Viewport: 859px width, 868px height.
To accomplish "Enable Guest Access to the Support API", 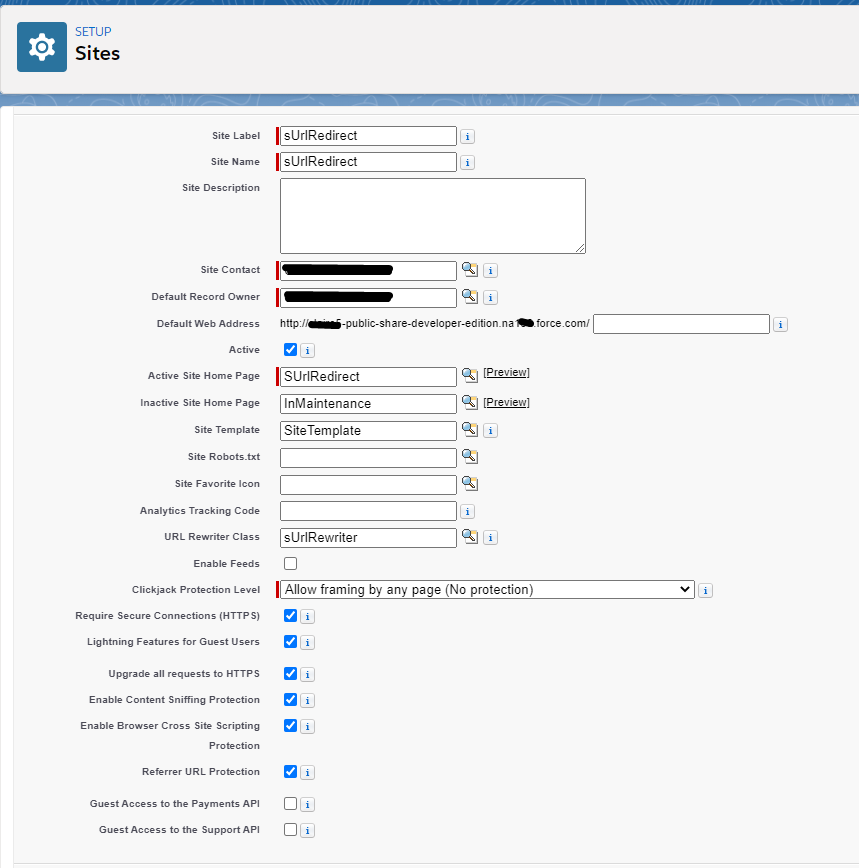I will pyautogui.click(x=290, y=829).
